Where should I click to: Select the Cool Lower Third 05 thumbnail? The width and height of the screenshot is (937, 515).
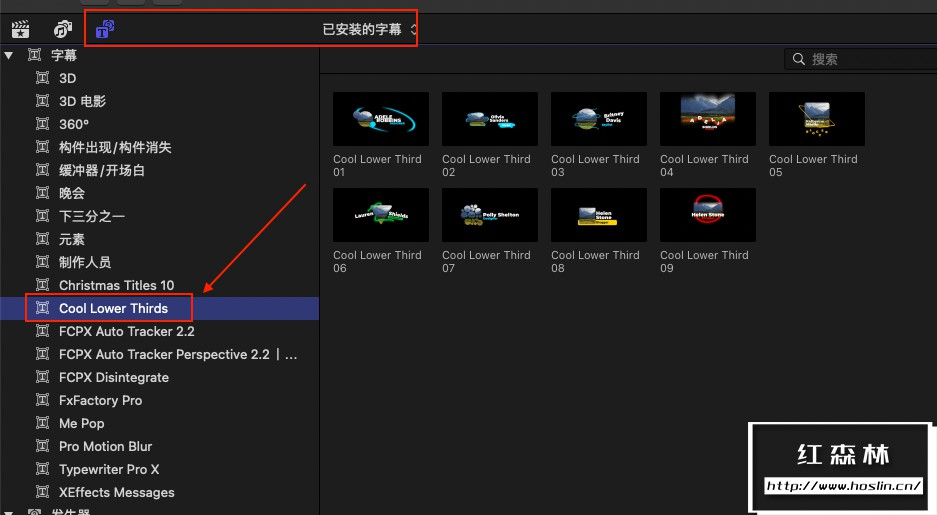[x=817, y=119]
